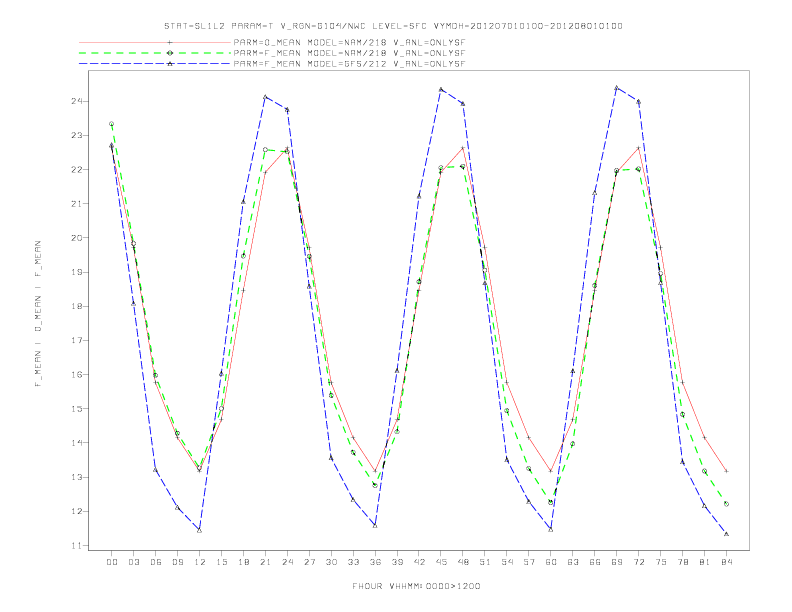The height and width of the screenshot is (612, 792).
Task: Click y-axis tick label 15
Action: click(x=76, y=409)
